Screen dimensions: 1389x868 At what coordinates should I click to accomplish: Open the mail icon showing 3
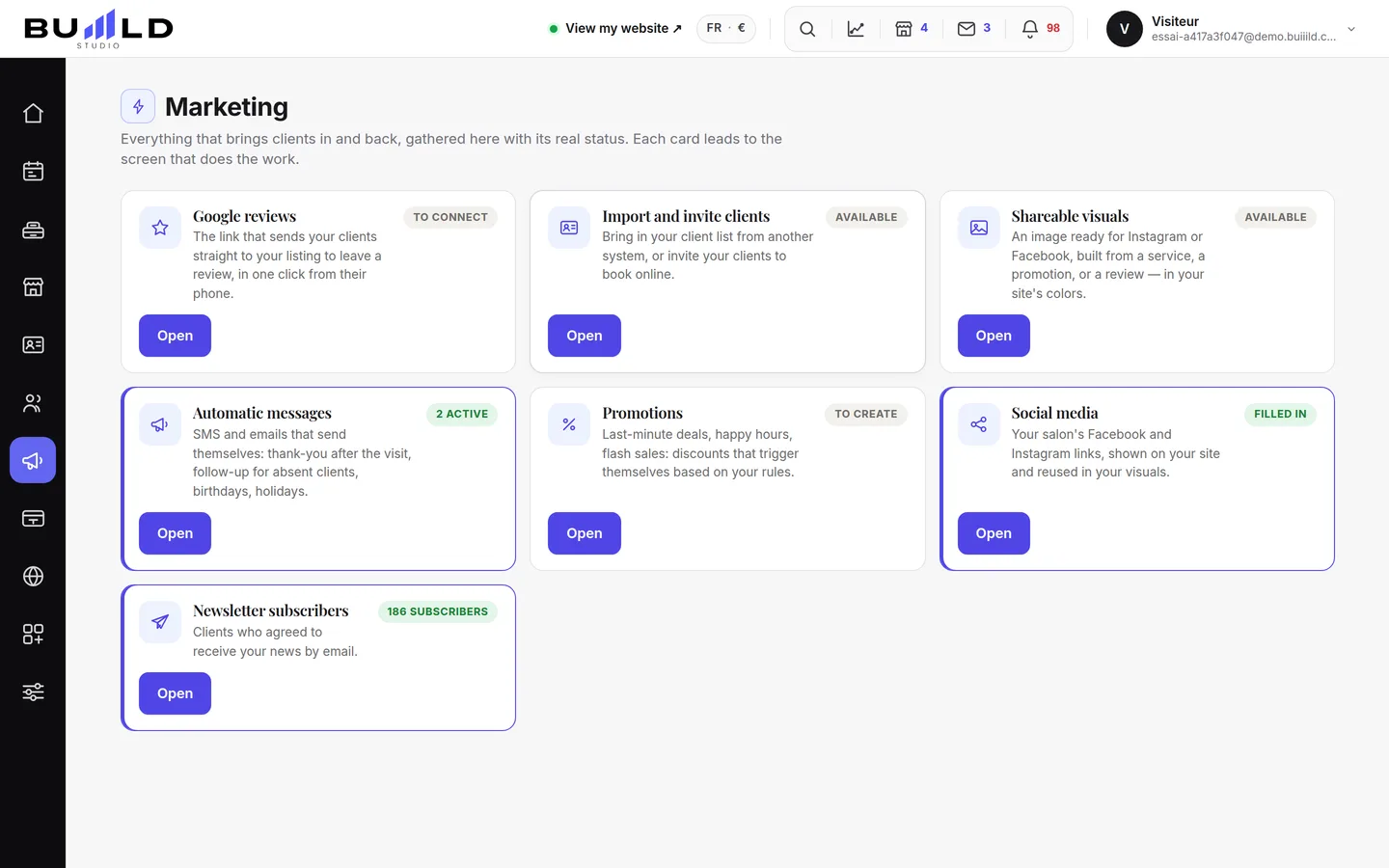point(974,29)
